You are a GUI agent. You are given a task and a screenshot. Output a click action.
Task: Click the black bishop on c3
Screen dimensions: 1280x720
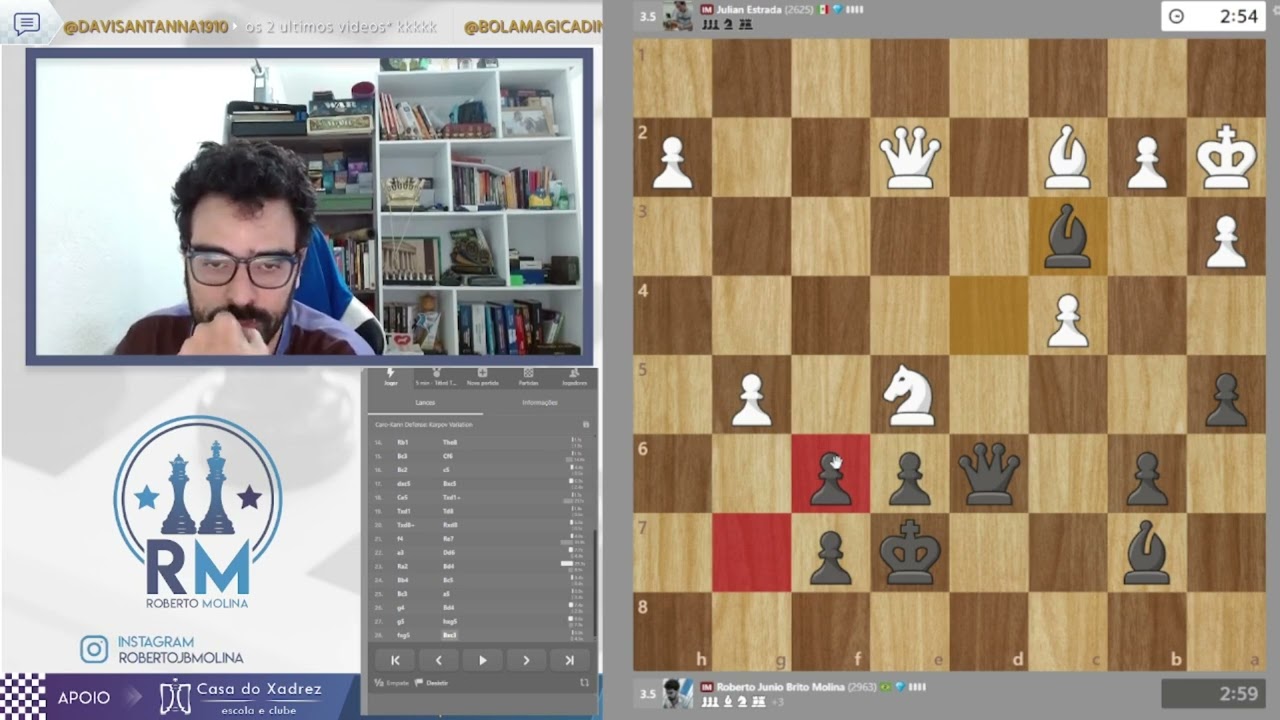[x=1067, y=237]
